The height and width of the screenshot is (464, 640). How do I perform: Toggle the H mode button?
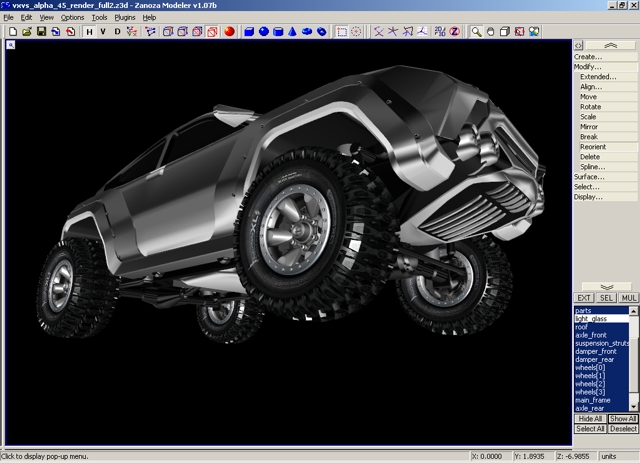pyautogui.click(x=89, y=32)
